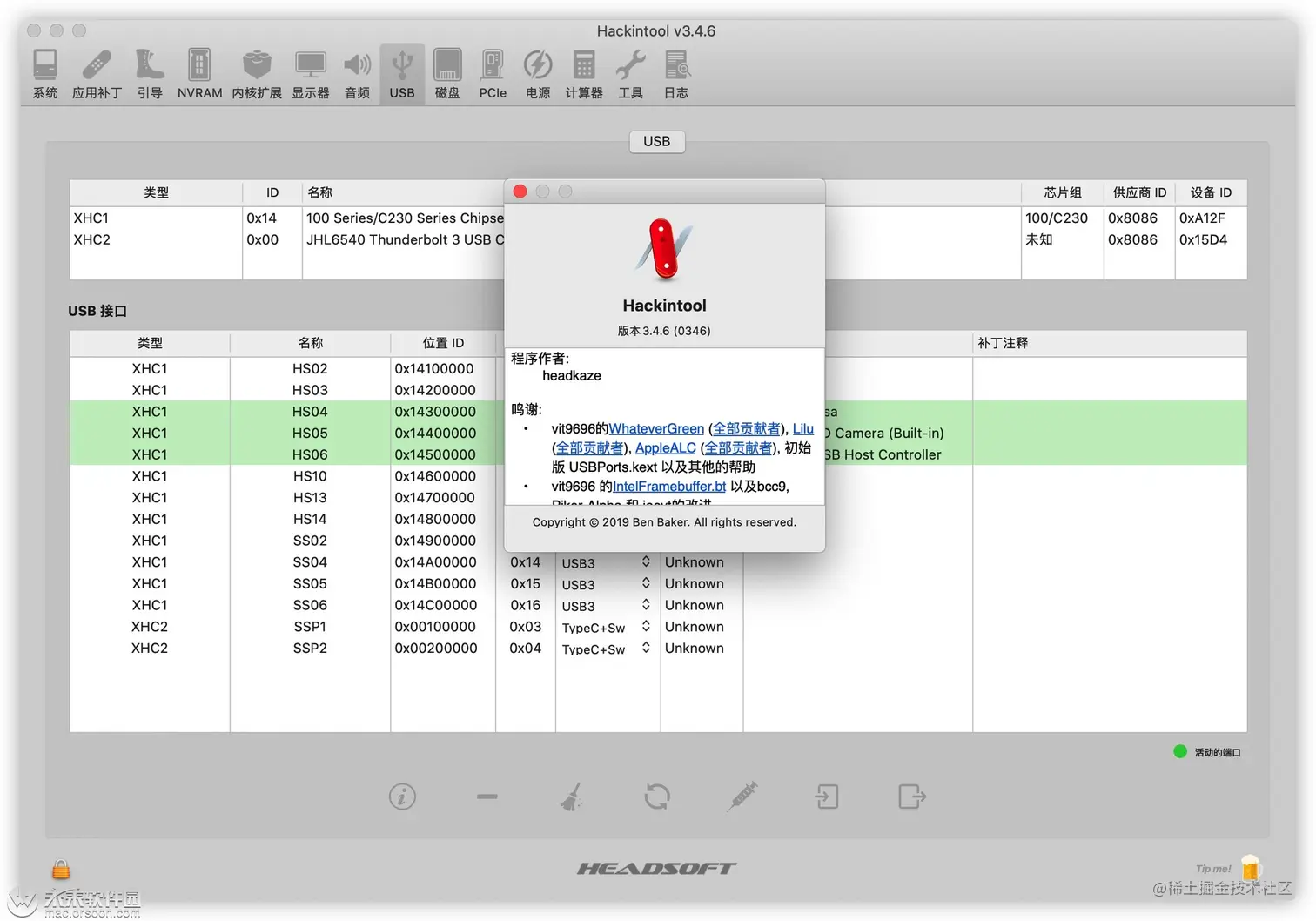Open the PCIe section

click(493, 74)
